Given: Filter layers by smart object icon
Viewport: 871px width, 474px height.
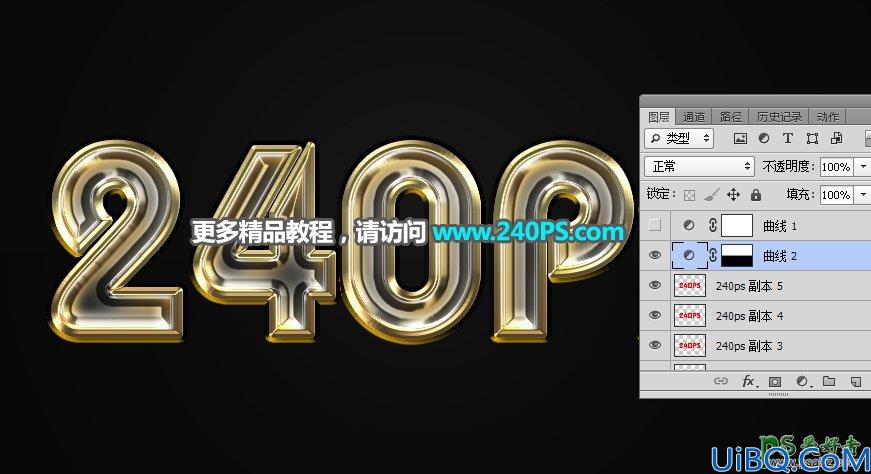Looking at the screenshot, I should click(x=837, y=138).
